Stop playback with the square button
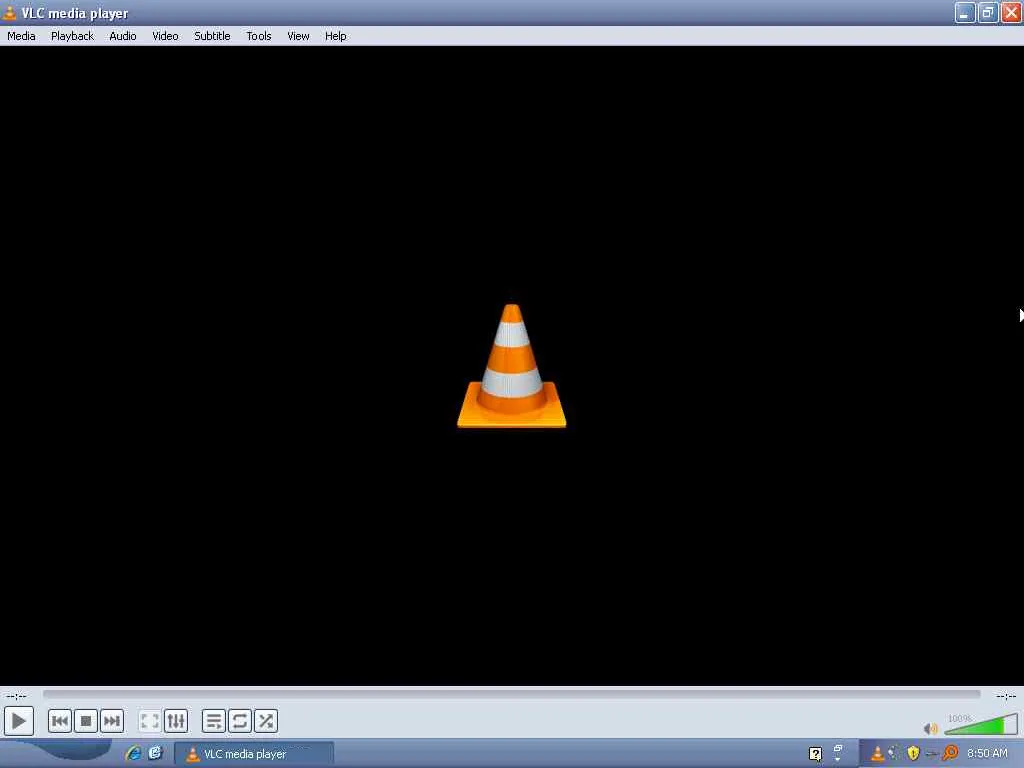This screenshot has width=1024, height=768. point(86,721)
